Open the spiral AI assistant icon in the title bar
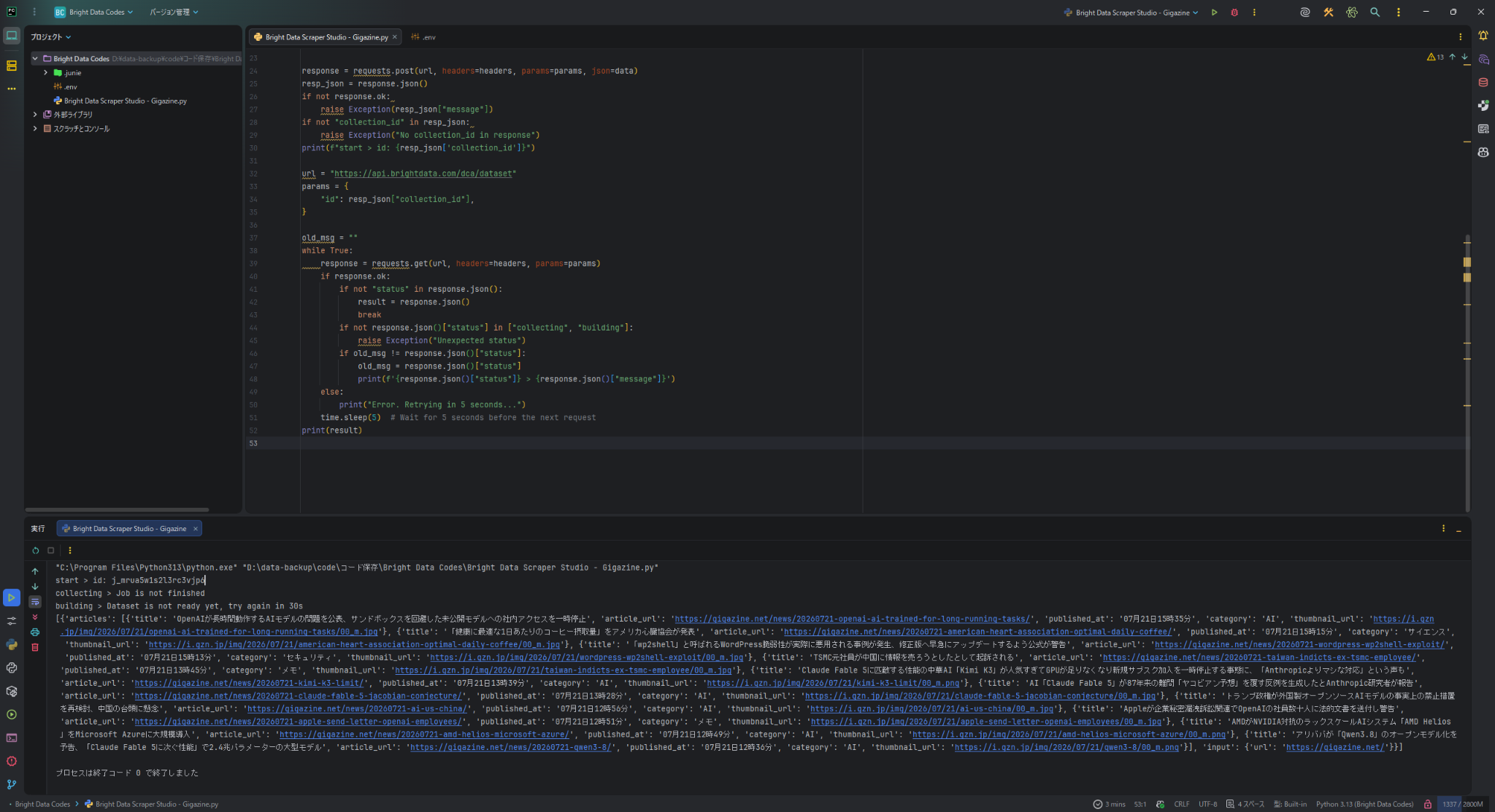 pyautogui.click(x=1305, y=12)
